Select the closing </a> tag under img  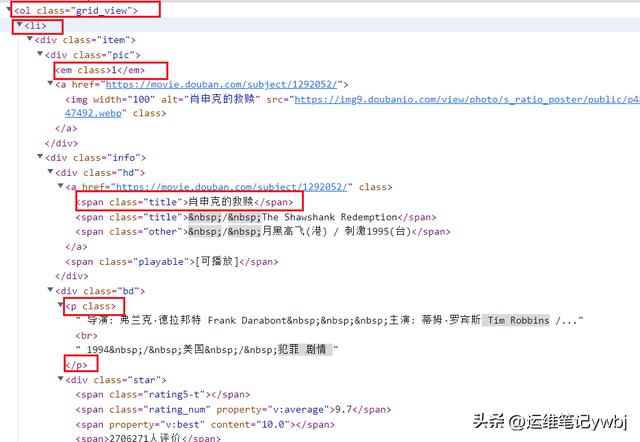click(66, 128)
